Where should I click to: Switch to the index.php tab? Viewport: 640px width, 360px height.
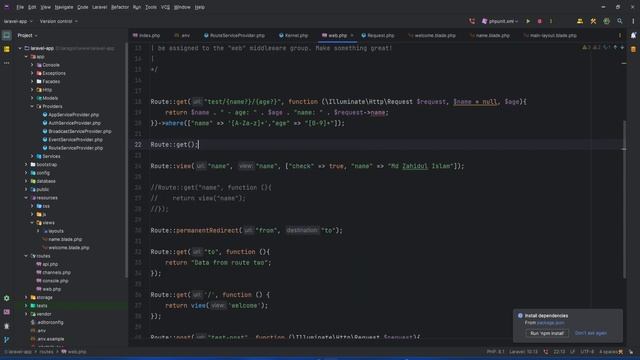[146, 36]
